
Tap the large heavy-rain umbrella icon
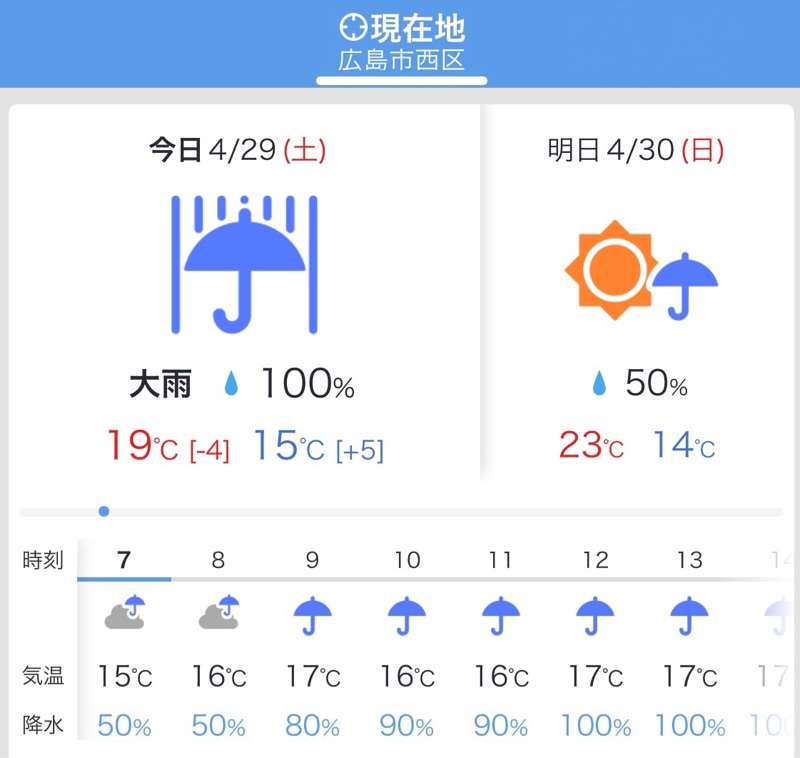pyautogui.click(x=244, y=265)
